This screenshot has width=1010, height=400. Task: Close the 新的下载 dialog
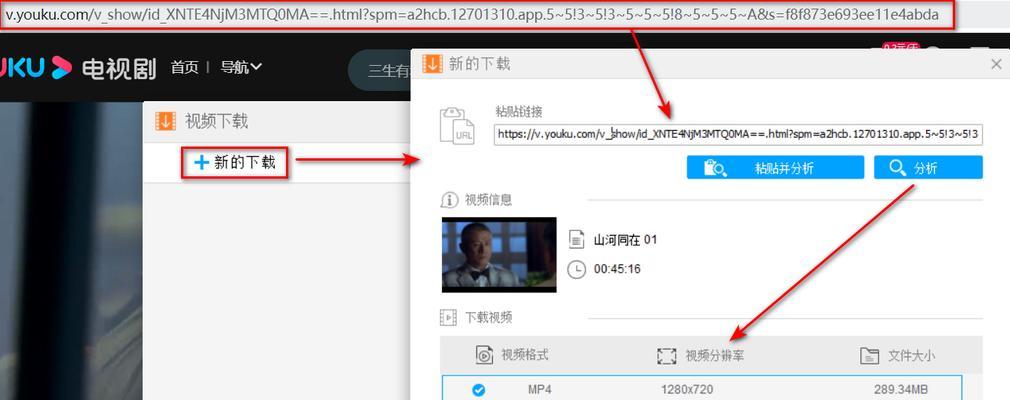pos(996,64)
